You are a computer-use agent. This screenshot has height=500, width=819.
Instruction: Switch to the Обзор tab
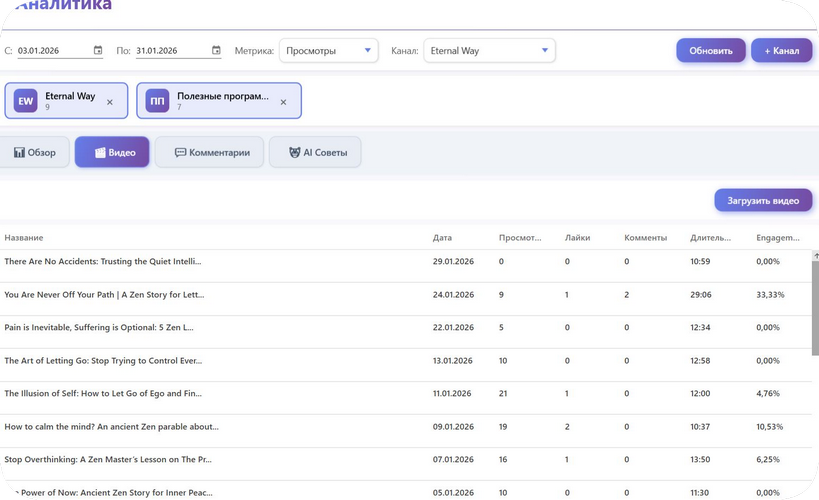[35, 153]
